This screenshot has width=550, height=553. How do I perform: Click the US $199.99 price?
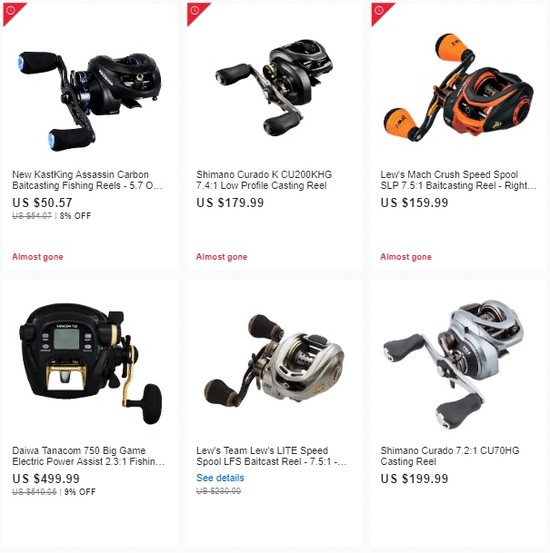point(414,479)
